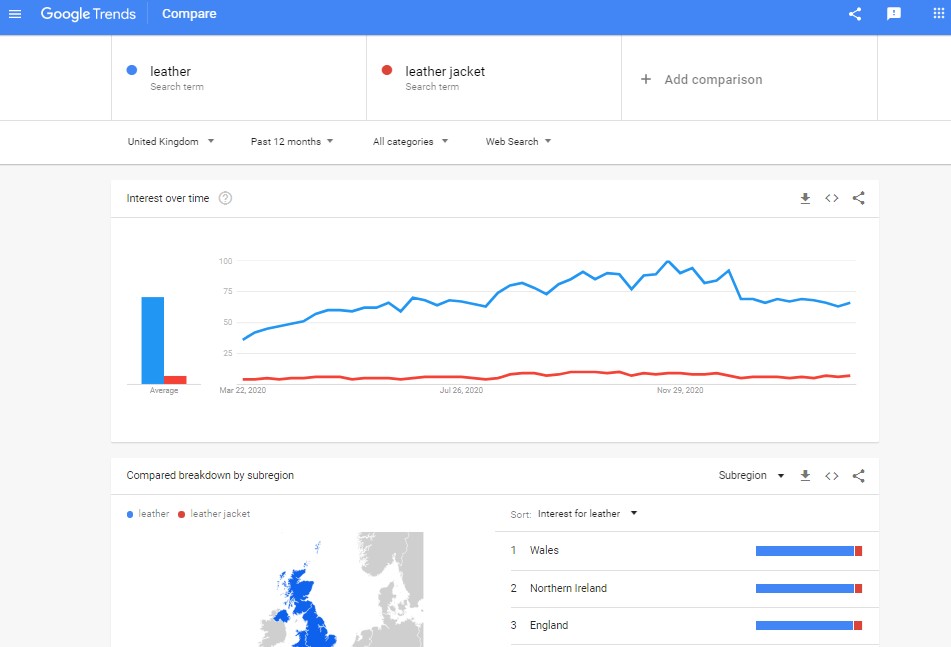
Task: Go to Google Trends home logo
Action: coord(88,14)
